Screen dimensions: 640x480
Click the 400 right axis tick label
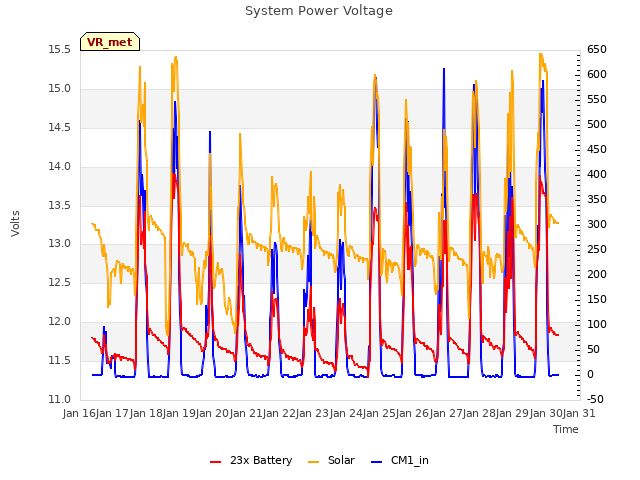coord(597,175)
